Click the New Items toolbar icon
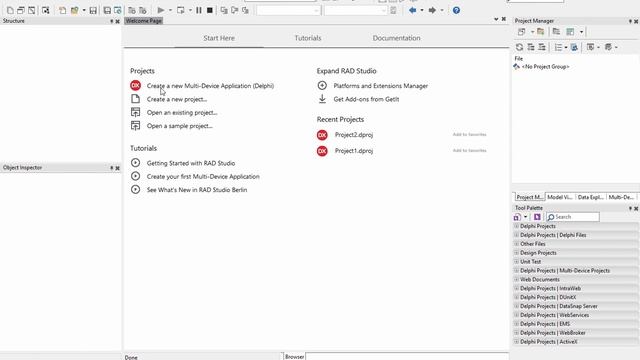This screenshot has width=640, height=360. click(10, 10)
